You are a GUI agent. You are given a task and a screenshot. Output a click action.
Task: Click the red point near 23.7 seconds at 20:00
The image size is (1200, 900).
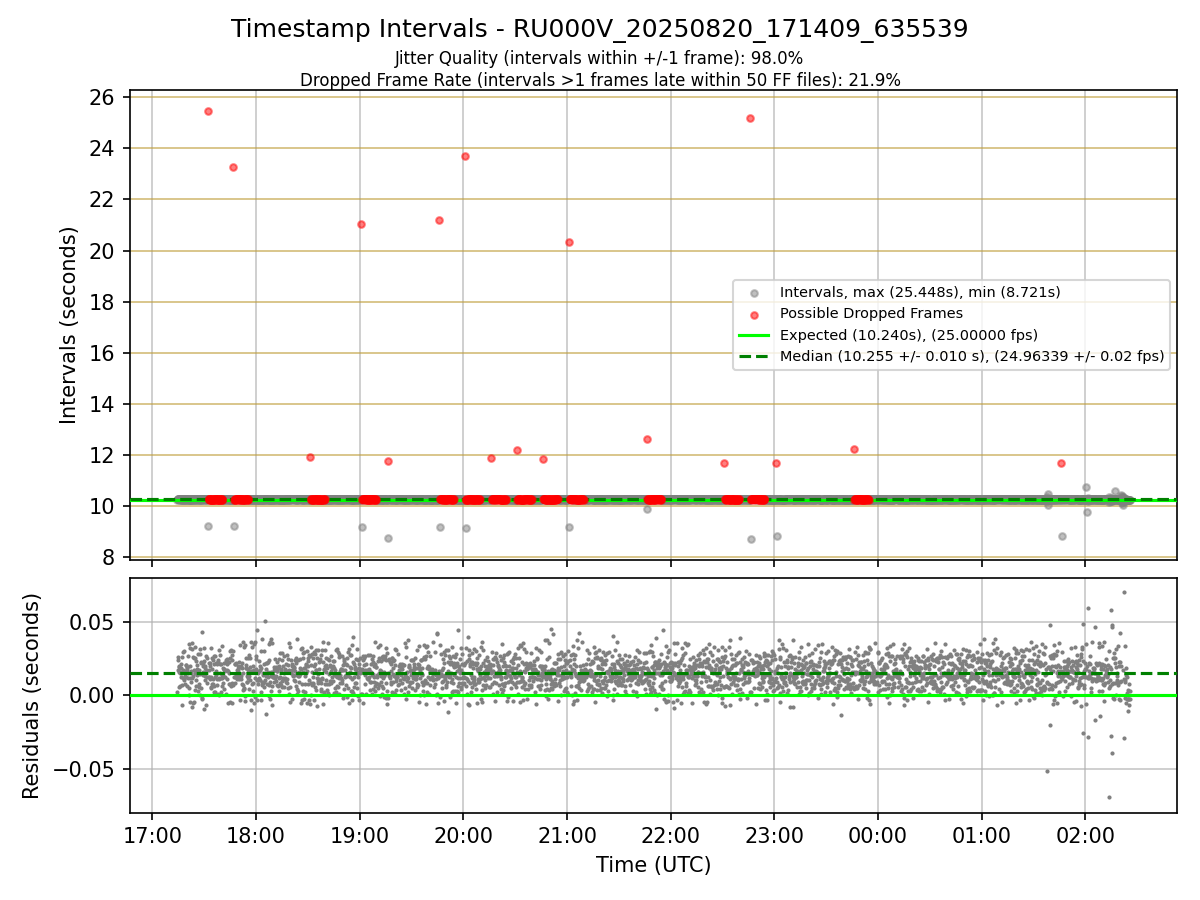coord(465,156)
